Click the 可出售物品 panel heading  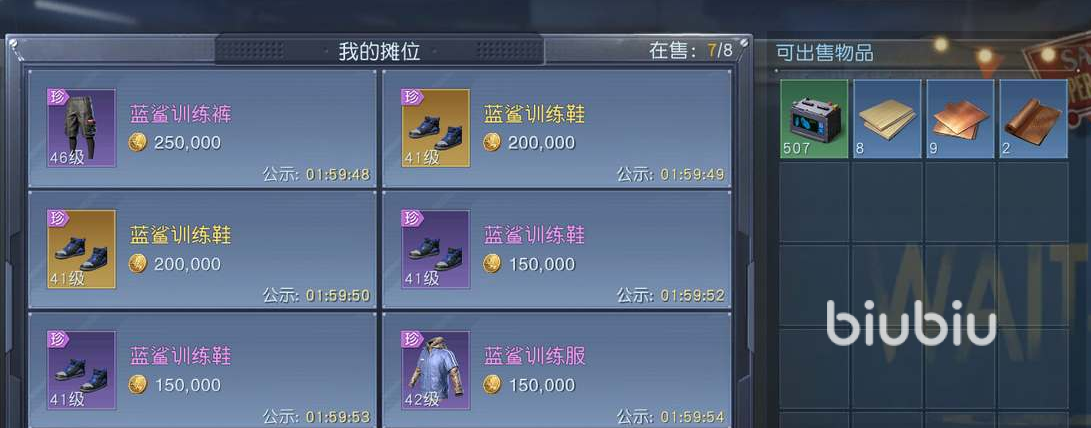click(x=825, y=53)
